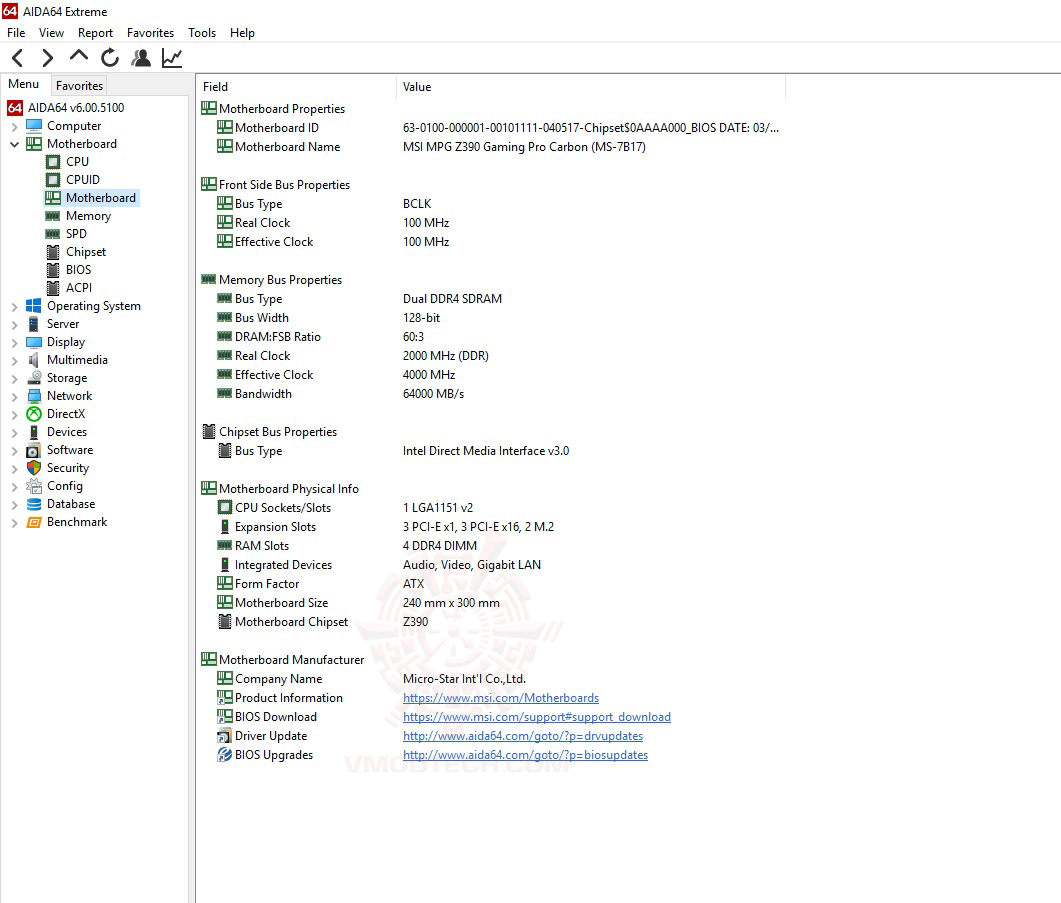
Task: Open the Favorites menu in menu bar
Action: [x=150, y=32]
